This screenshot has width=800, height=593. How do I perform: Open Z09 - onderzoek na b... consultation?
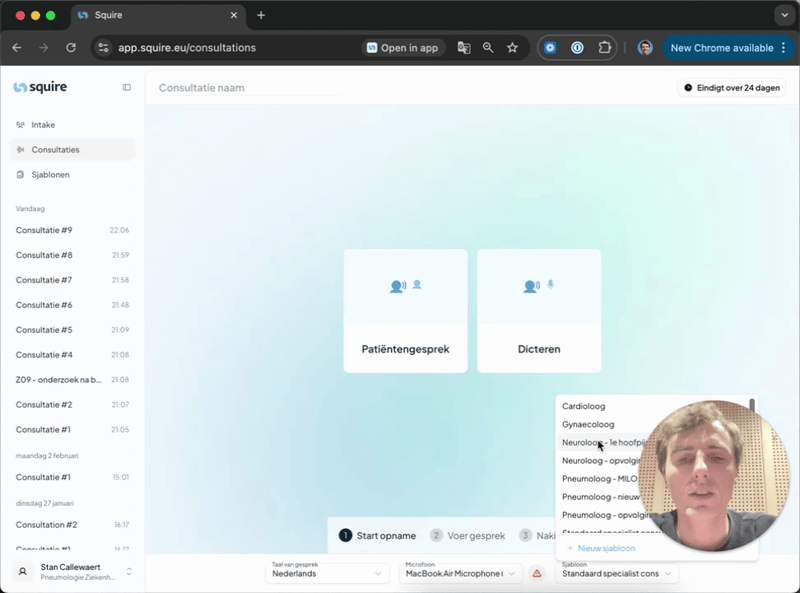pyautogui.click(x=72, y=380)
